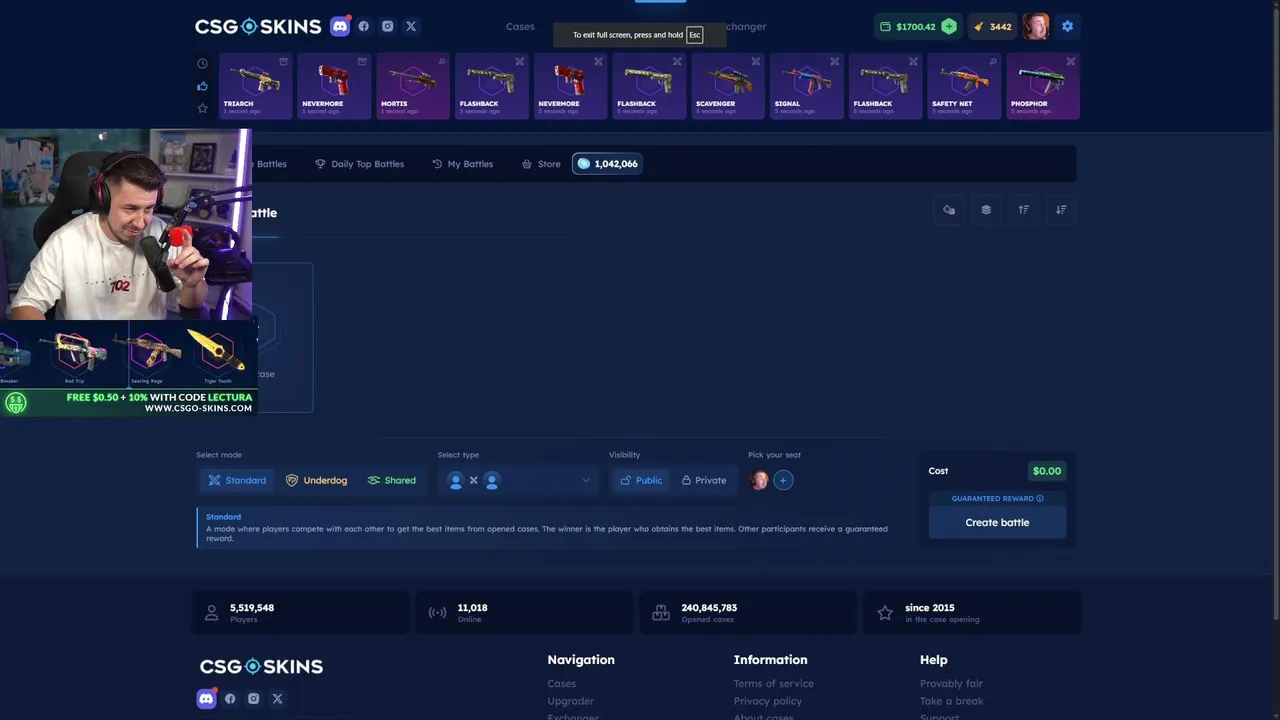Open the Phosphor drop card
The height and width of the screenshot is (720, 1280).
tap(1043, 86)
